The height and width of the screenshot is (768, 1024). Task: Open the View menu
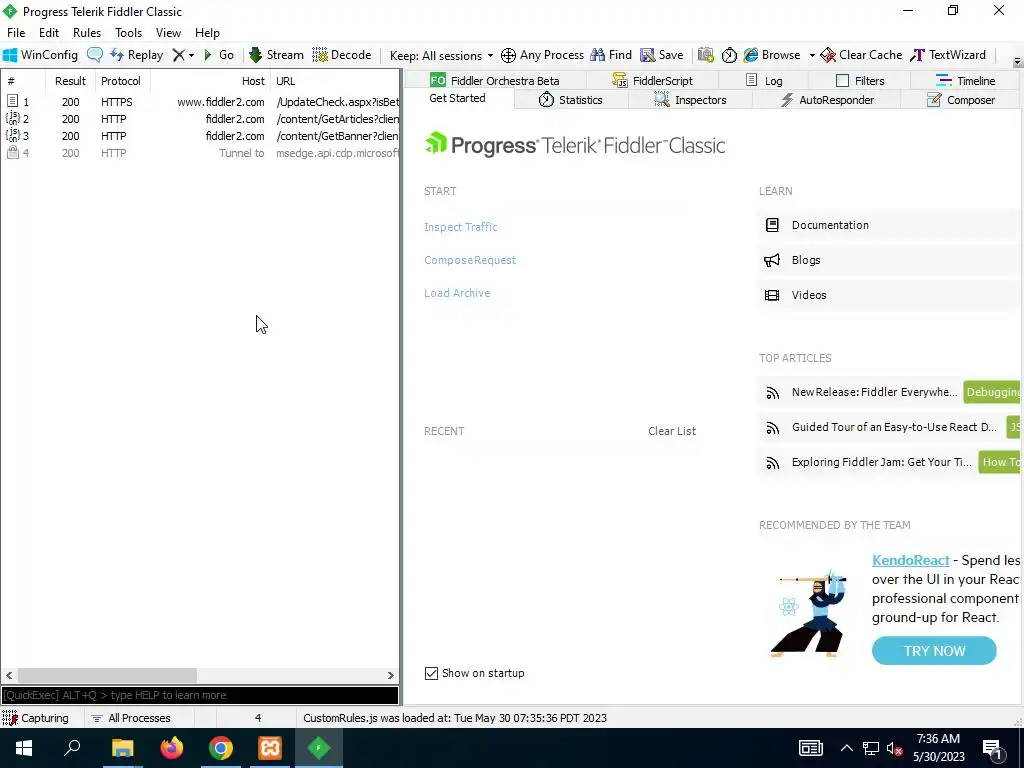click(168, 33)
